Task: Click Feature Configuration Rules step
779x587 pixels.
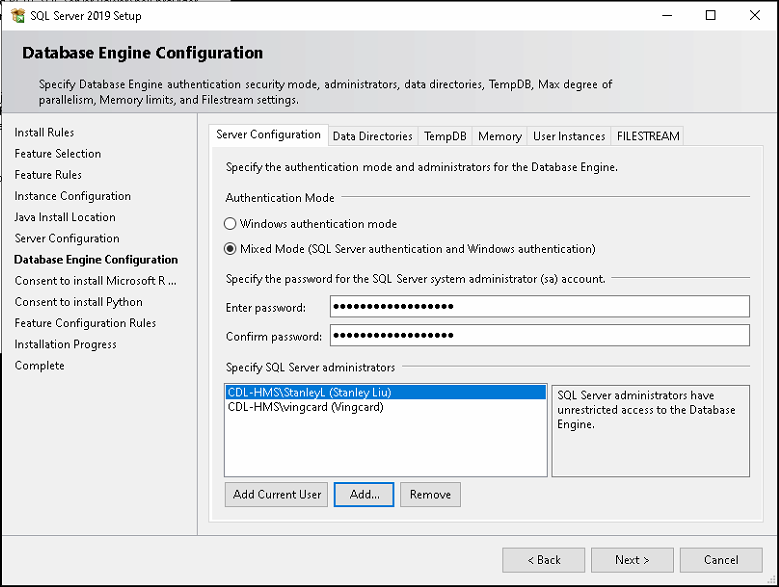Action: pos(85,323)
